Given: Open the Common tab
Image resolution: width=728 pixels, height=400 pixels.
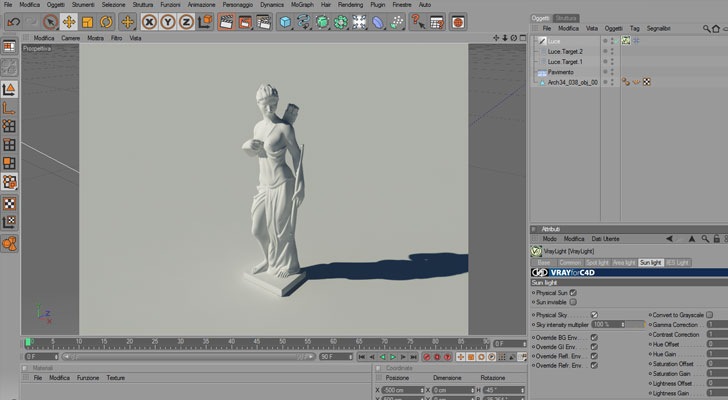Looking at the screenshot, I should tap(570, 263).
